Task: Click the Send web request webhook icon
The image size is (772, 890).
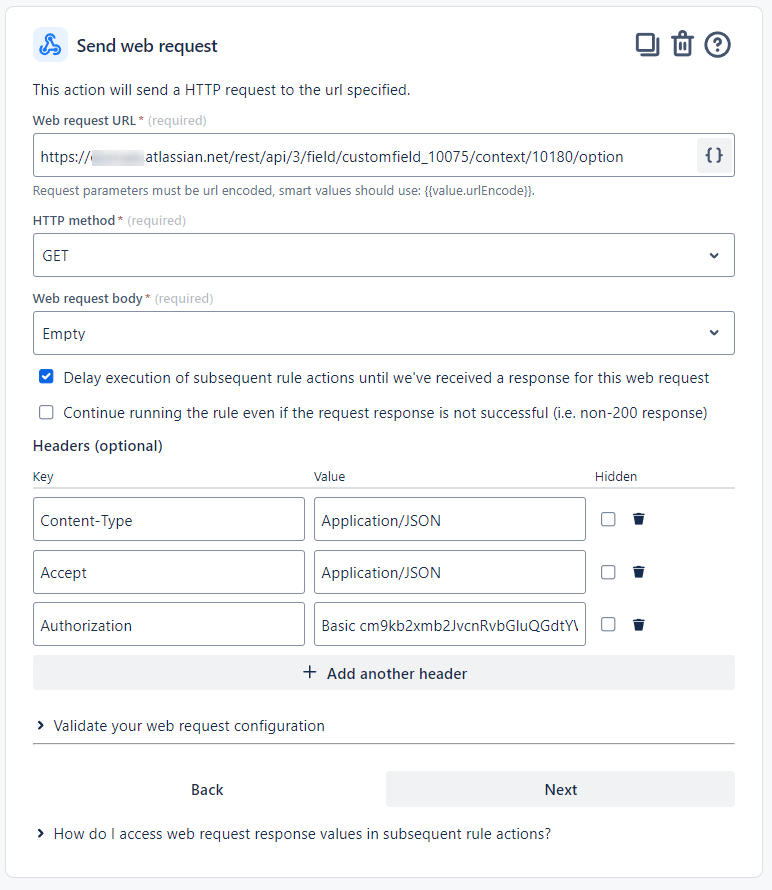Action: 50,45
